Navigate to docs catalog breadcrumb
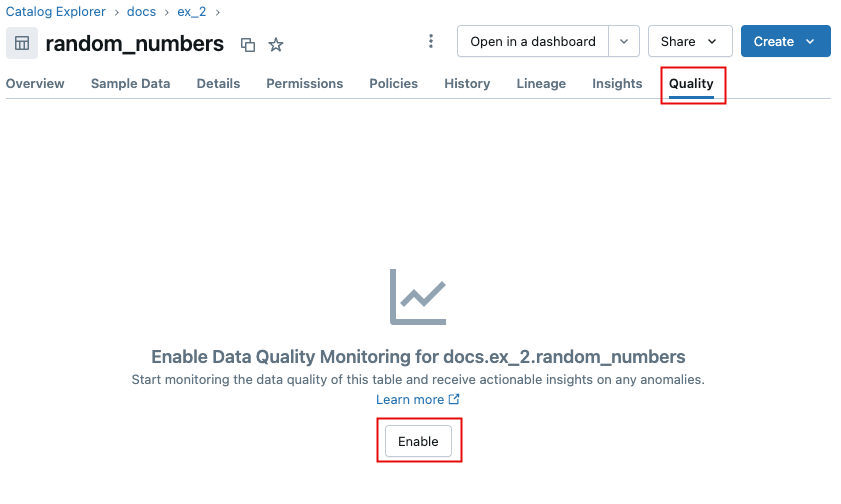Viewport: 841px width, 504px height. point(141,12)
